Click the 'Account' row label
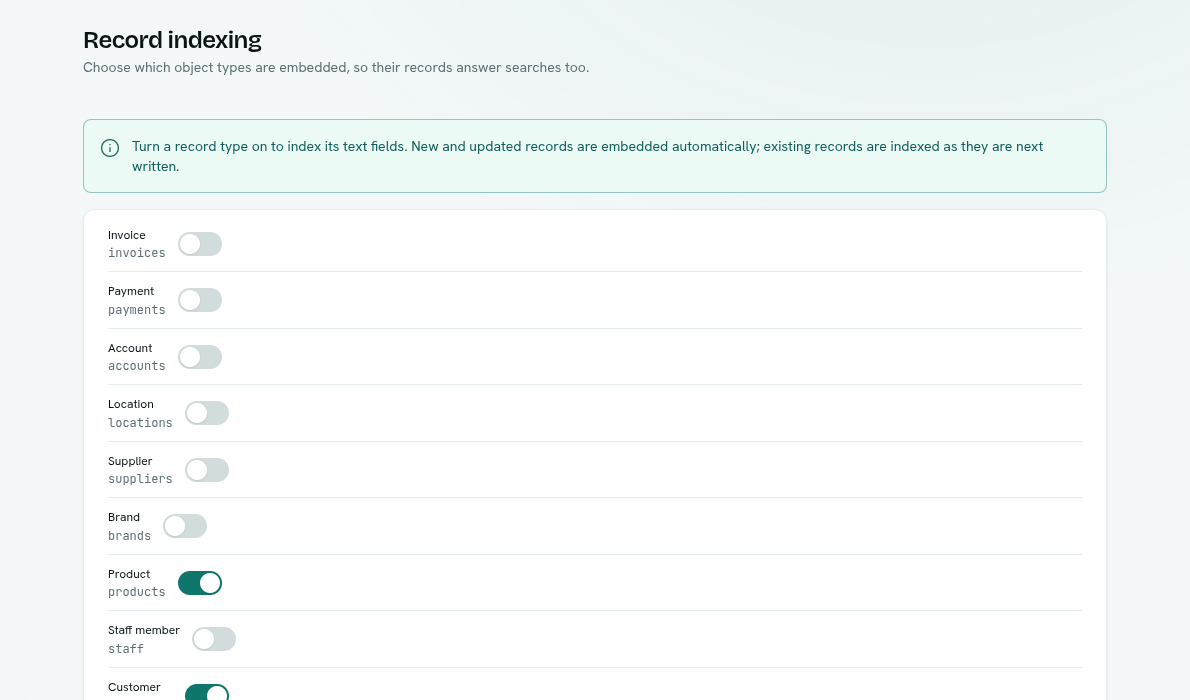The image size is (1190, 700). point(130,348)
